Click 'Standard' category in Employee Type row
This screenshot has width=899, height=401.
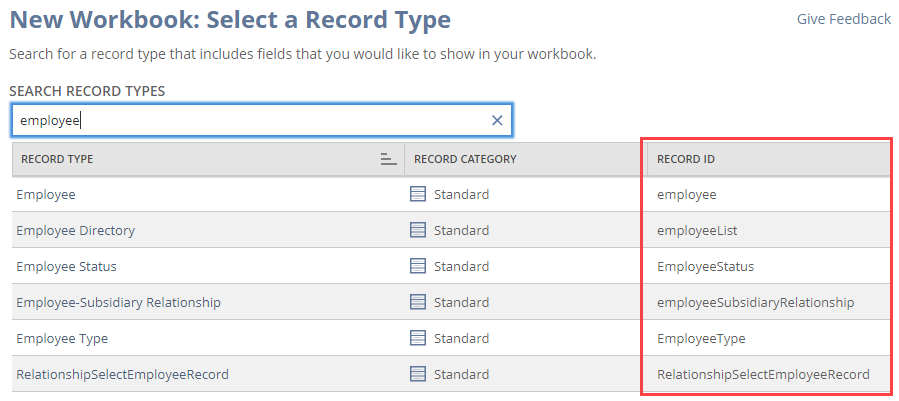tap(462, 338)
